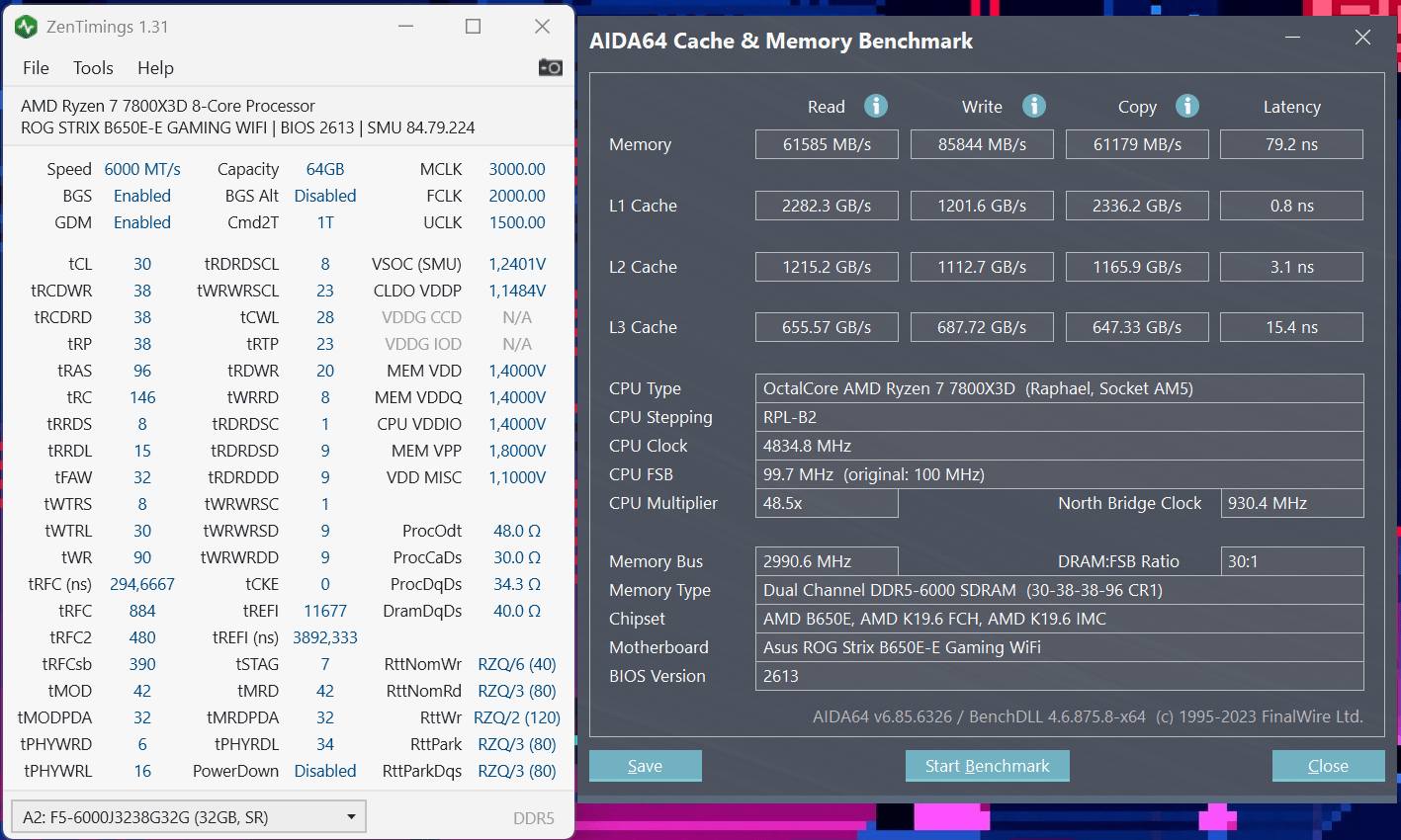Viewport: 1401px width, 840px height.
Task: Select the L3 Cache Read 655.57 GB/s field
Action: [x=827, y=327]
